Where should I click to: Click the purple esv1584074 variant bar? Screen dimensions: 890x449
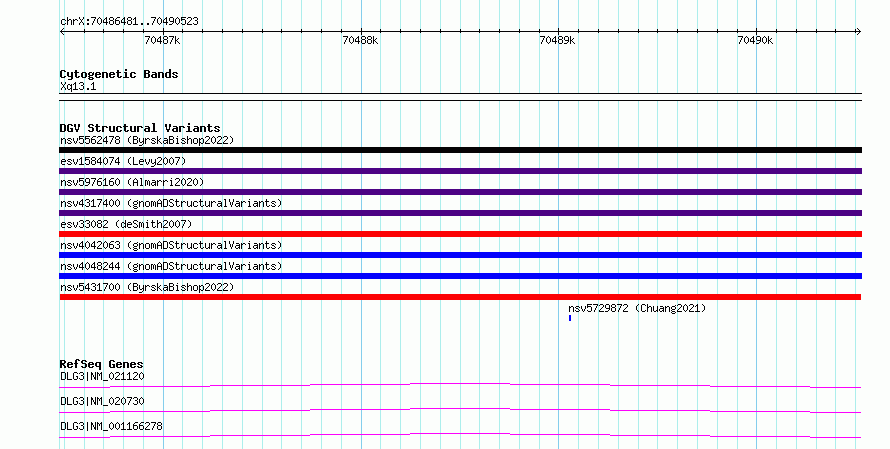tap(460, 171)
